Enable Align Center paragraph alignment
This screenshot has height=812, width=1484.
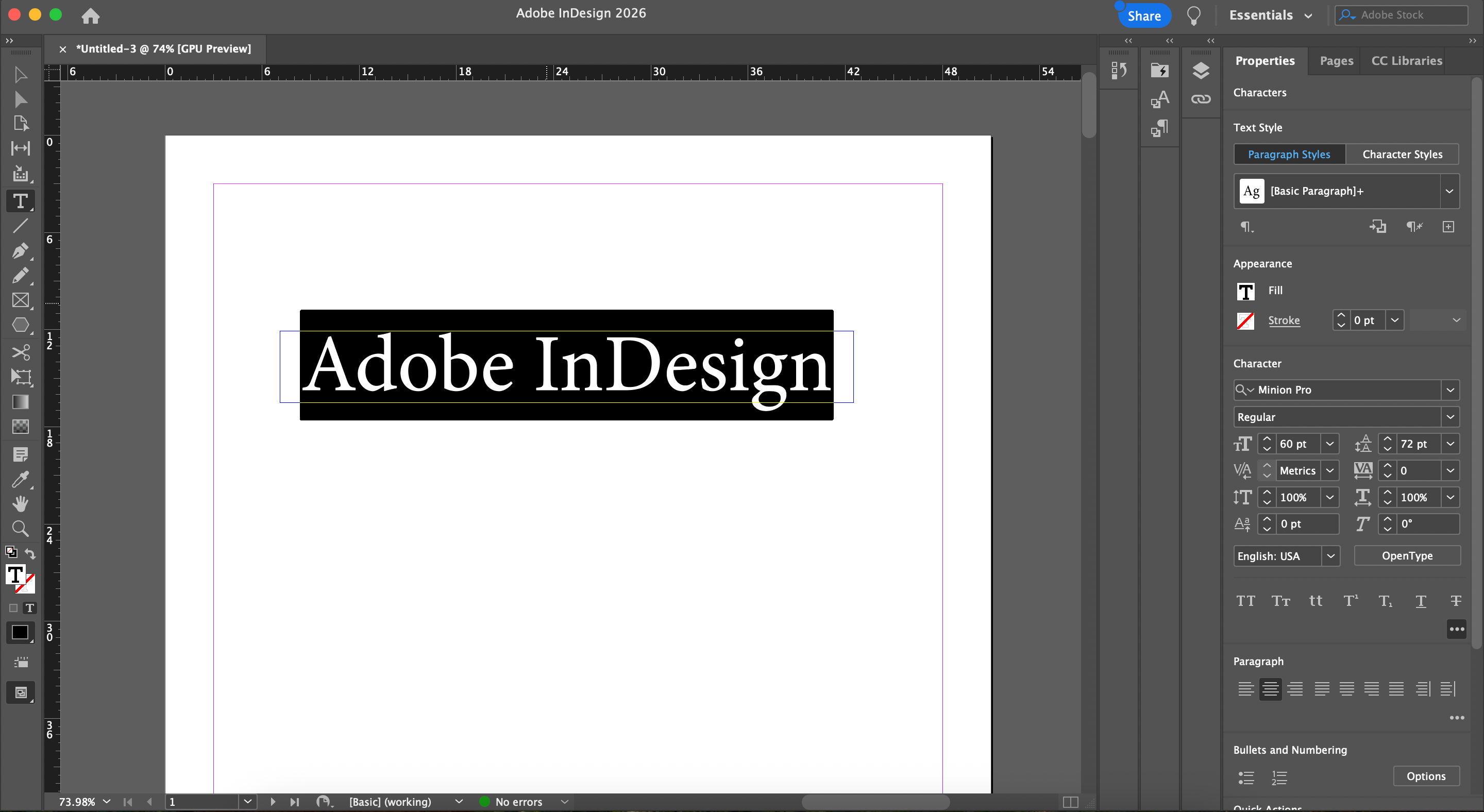(1270, 689)
